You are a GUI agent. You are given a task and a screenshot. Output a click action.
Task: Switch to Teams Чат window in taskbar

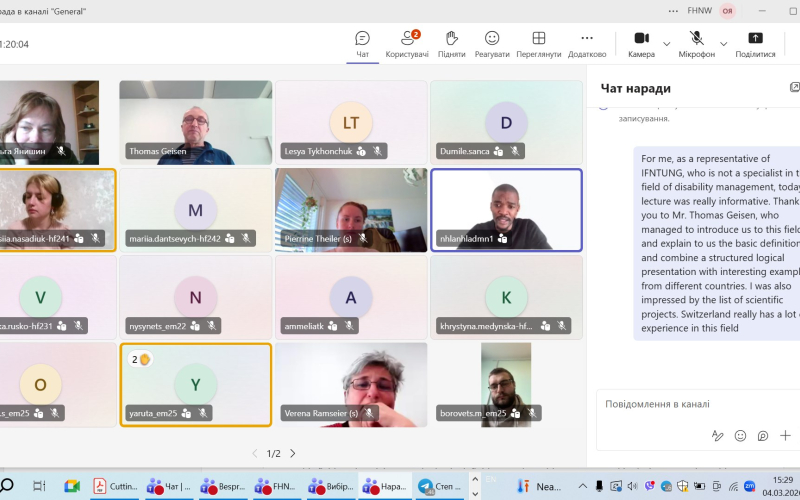(169, 486)
